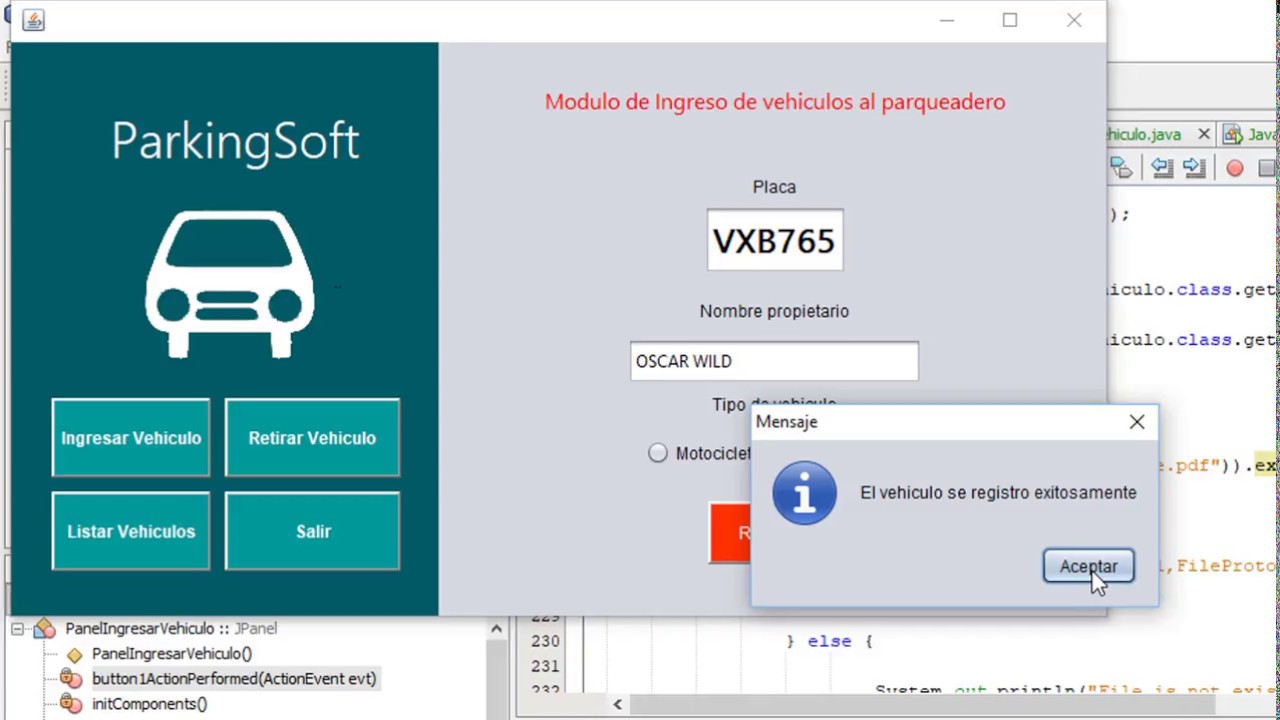This screenshot has width=1280, height=720.
Task: Click the white car logo in ParkingSoft sidebar
Action: (x=230, y=284)
